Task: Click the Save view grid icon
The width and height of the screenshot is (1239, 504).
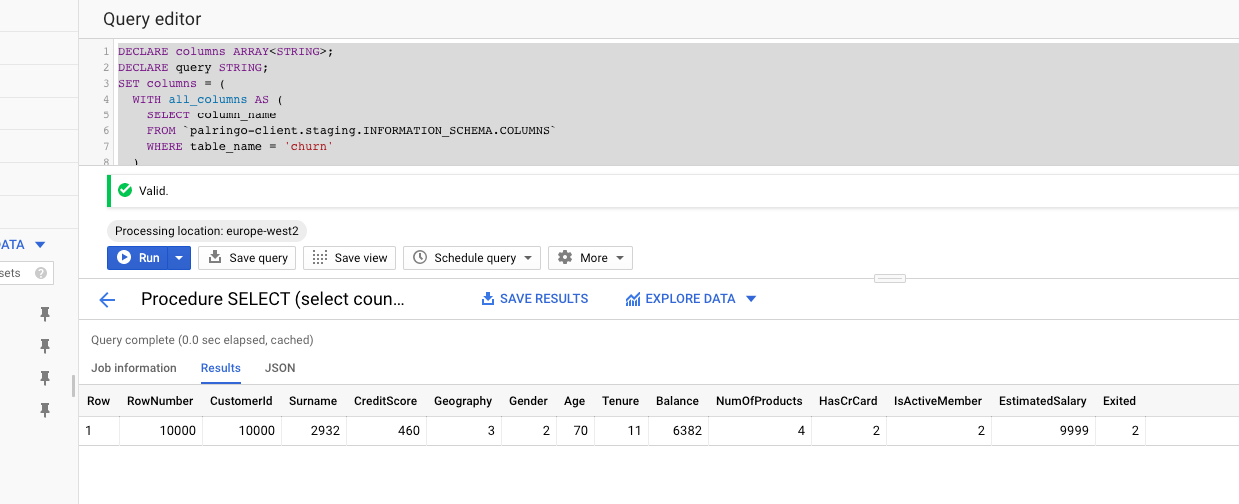Action: [320, 258]
